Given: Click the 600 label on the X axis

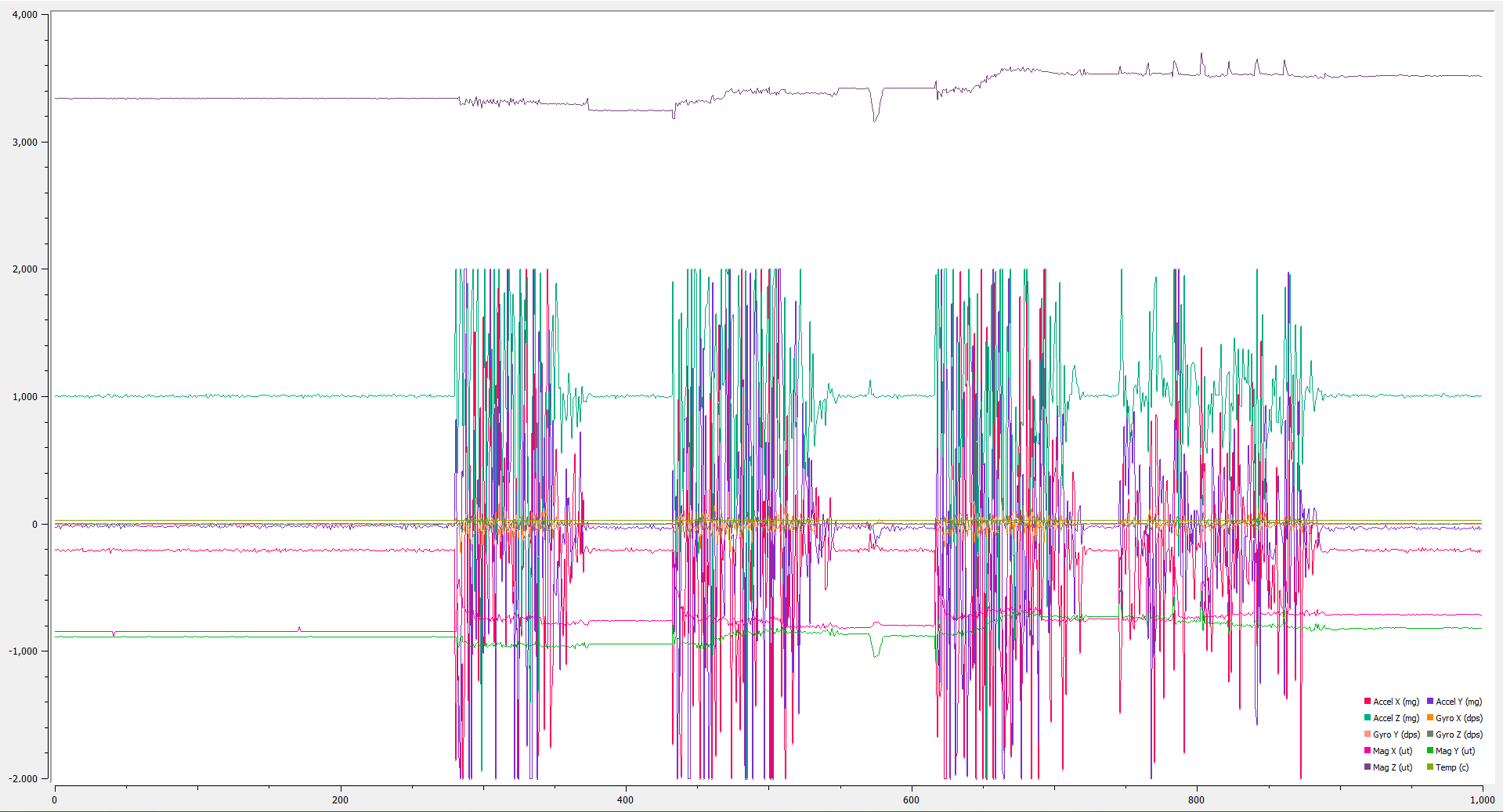Looking at the screenshot, I should point(911,799).
